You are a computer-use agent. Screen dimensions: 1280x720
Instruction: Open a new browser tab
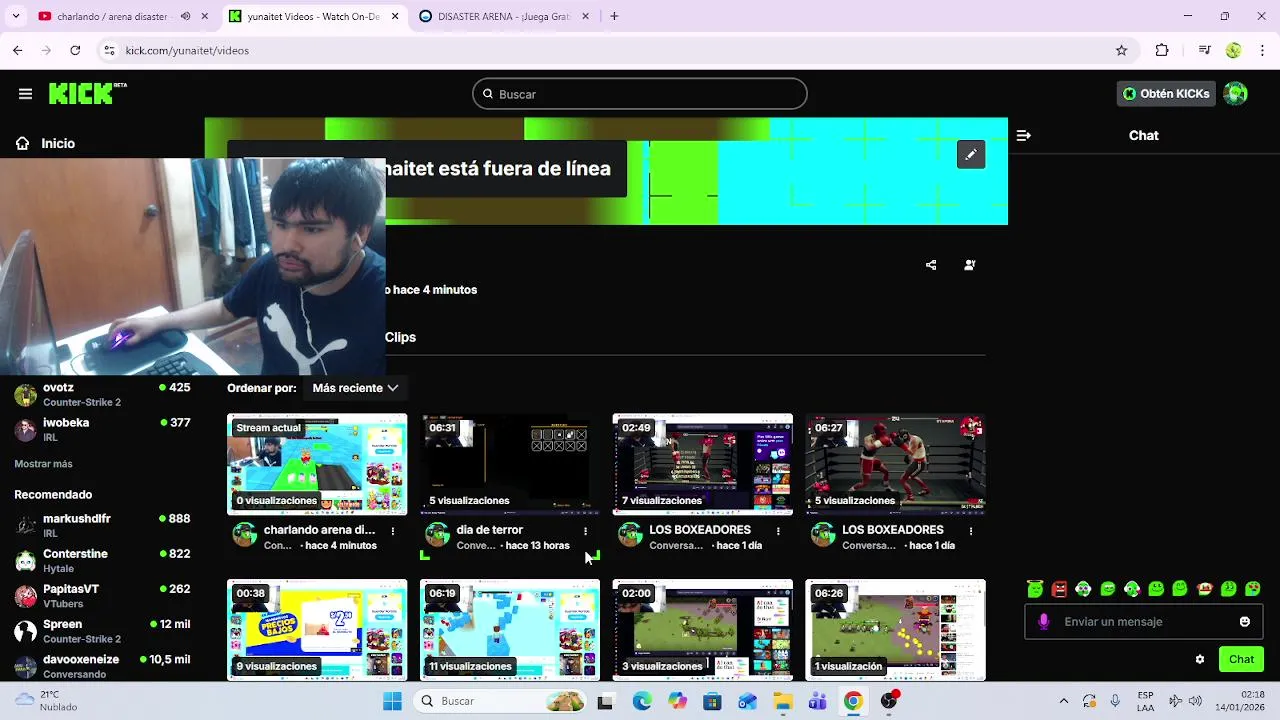point(614,16)
